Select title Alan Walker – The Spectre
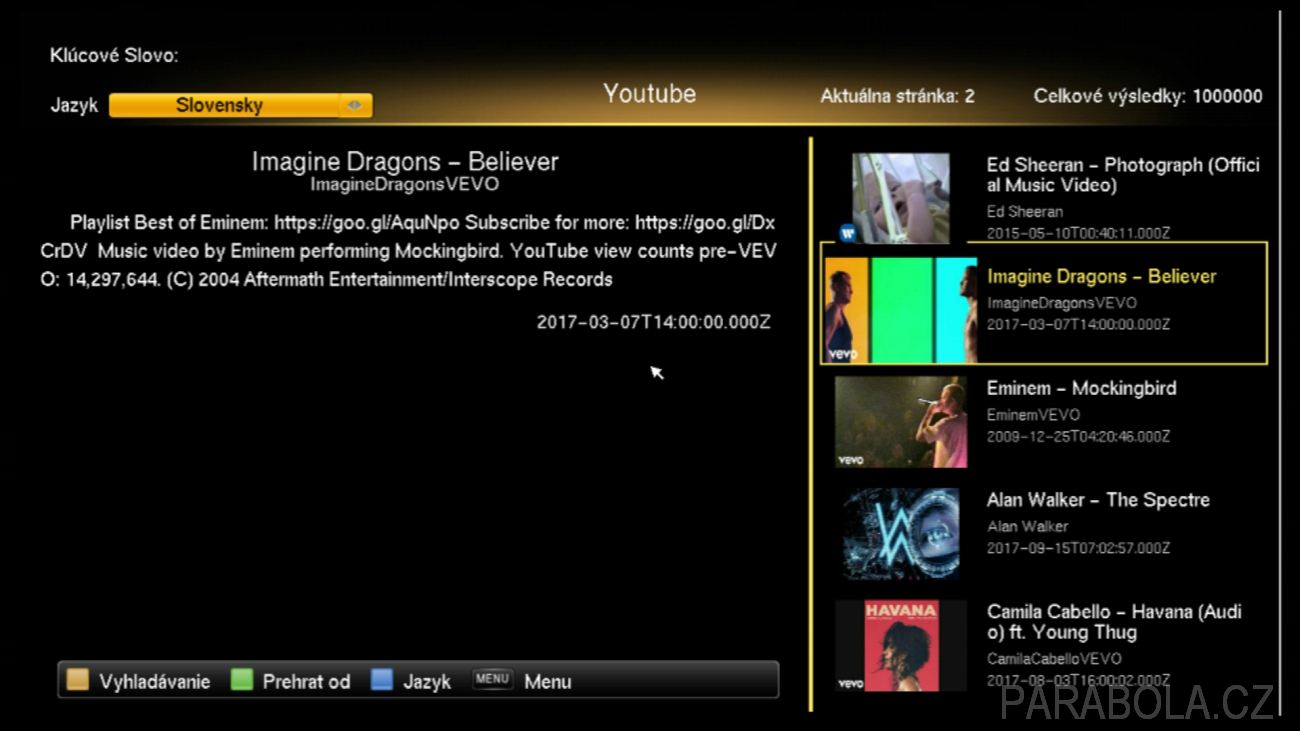 [x=1098, y=500]
